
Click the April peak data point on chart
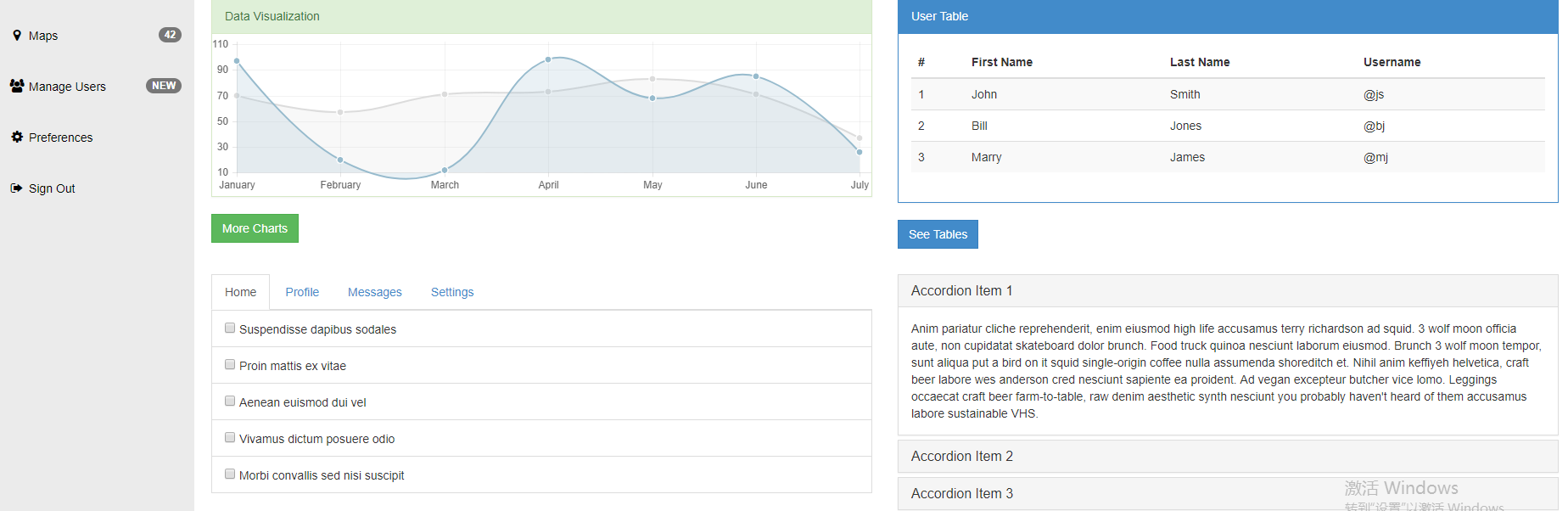(548, 59)
